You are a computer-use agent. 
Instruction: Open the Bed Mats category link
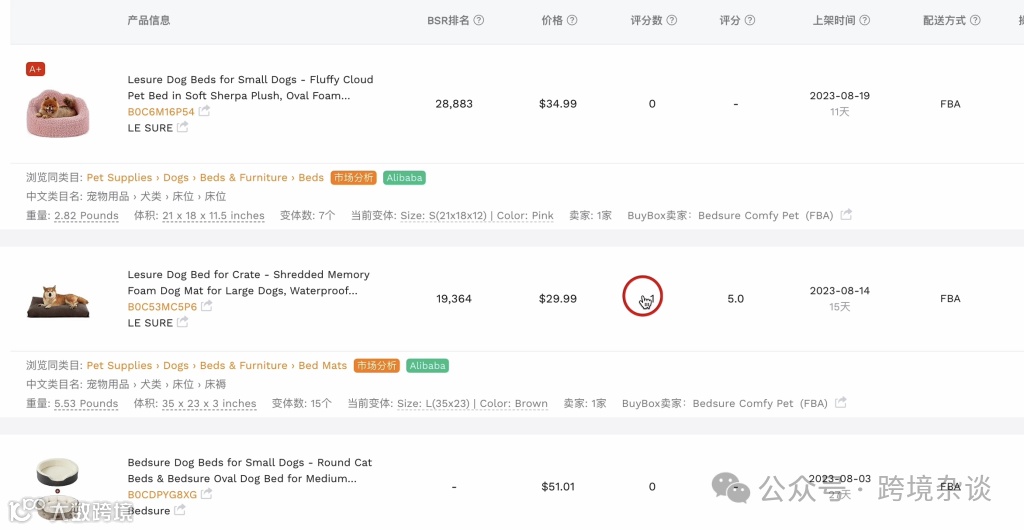(322, 366)
